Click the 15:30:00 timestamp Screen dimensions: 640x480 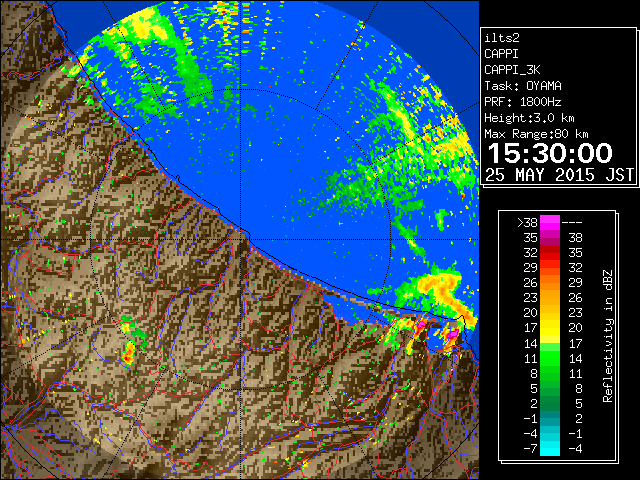coord(550,153)
